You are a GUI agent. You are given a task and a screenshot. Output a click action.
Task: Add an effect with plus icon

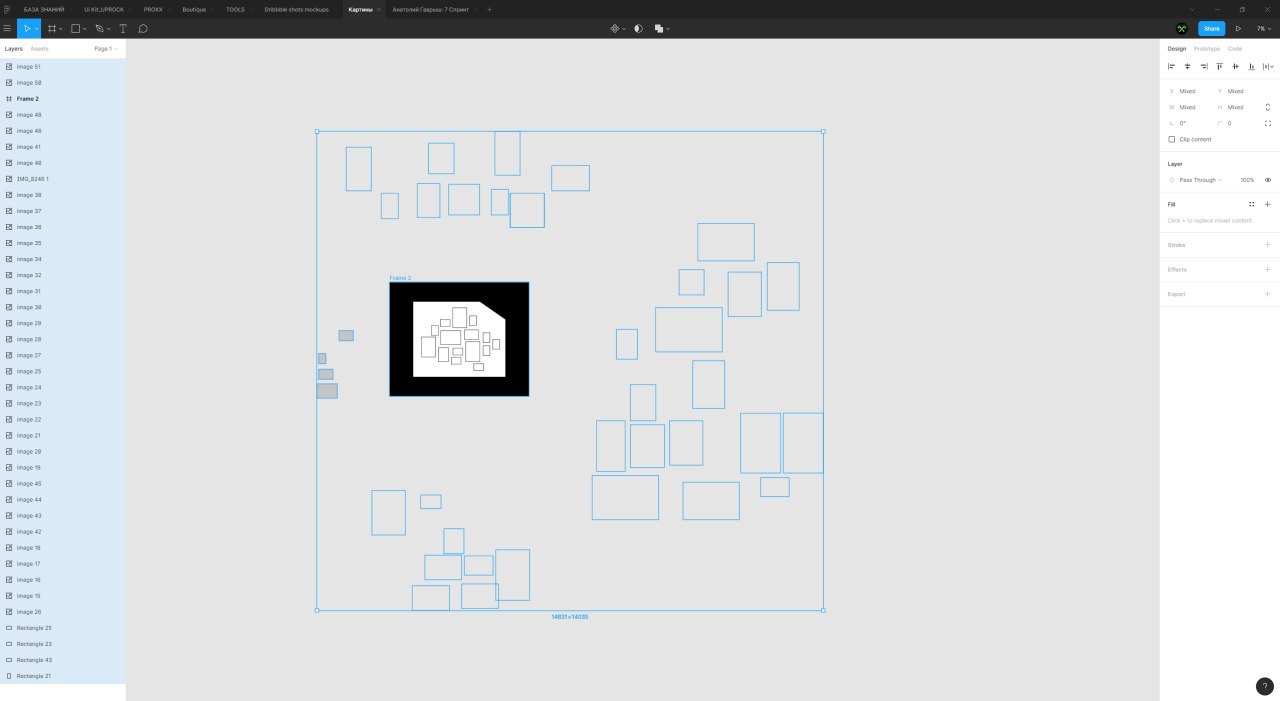1268,269
